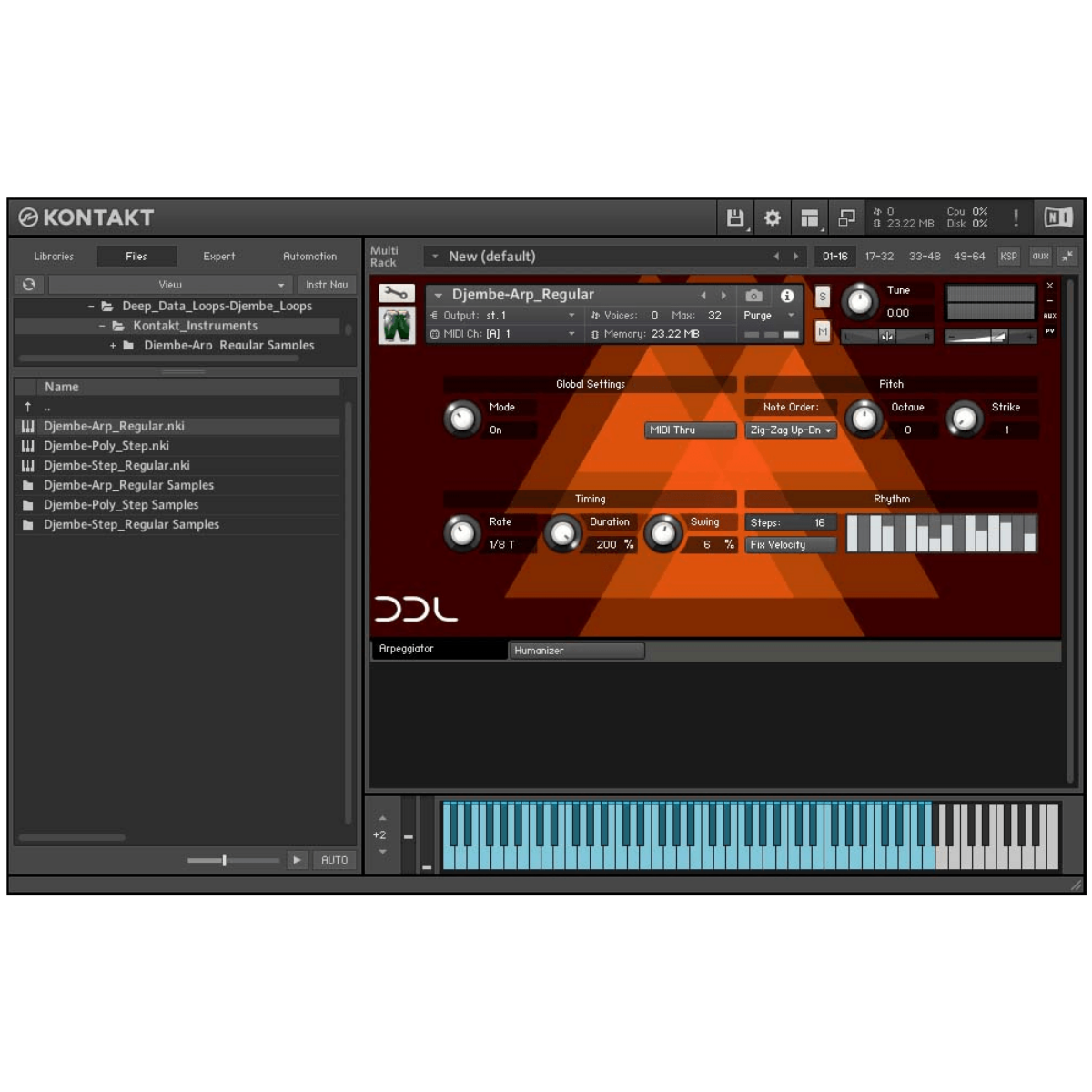Click the NI logo icon
The image size is (1092, 1092).
point(1057,217)
